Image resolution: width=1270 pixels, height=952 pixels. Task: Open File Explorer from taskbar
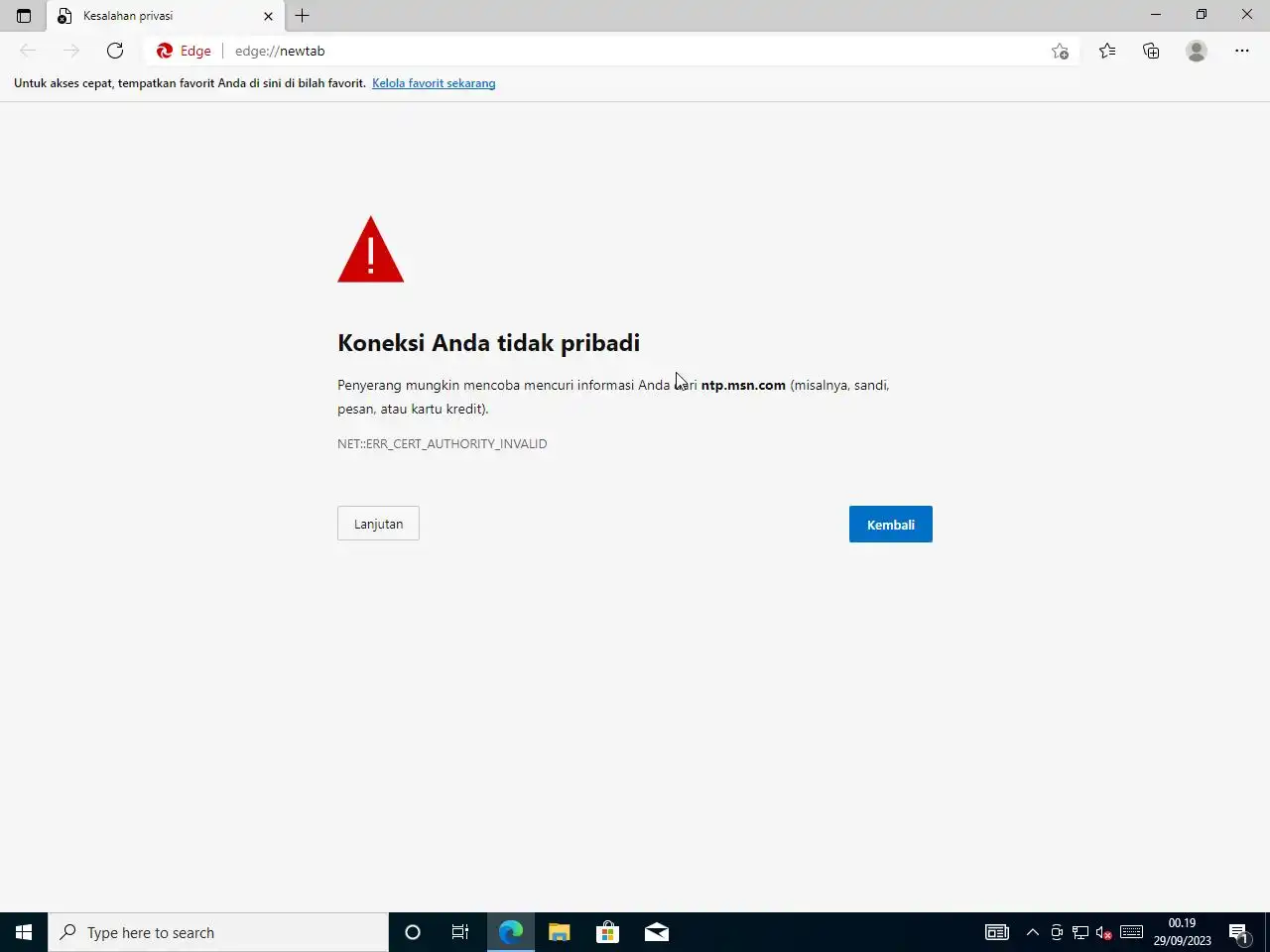tap(559, 932)
